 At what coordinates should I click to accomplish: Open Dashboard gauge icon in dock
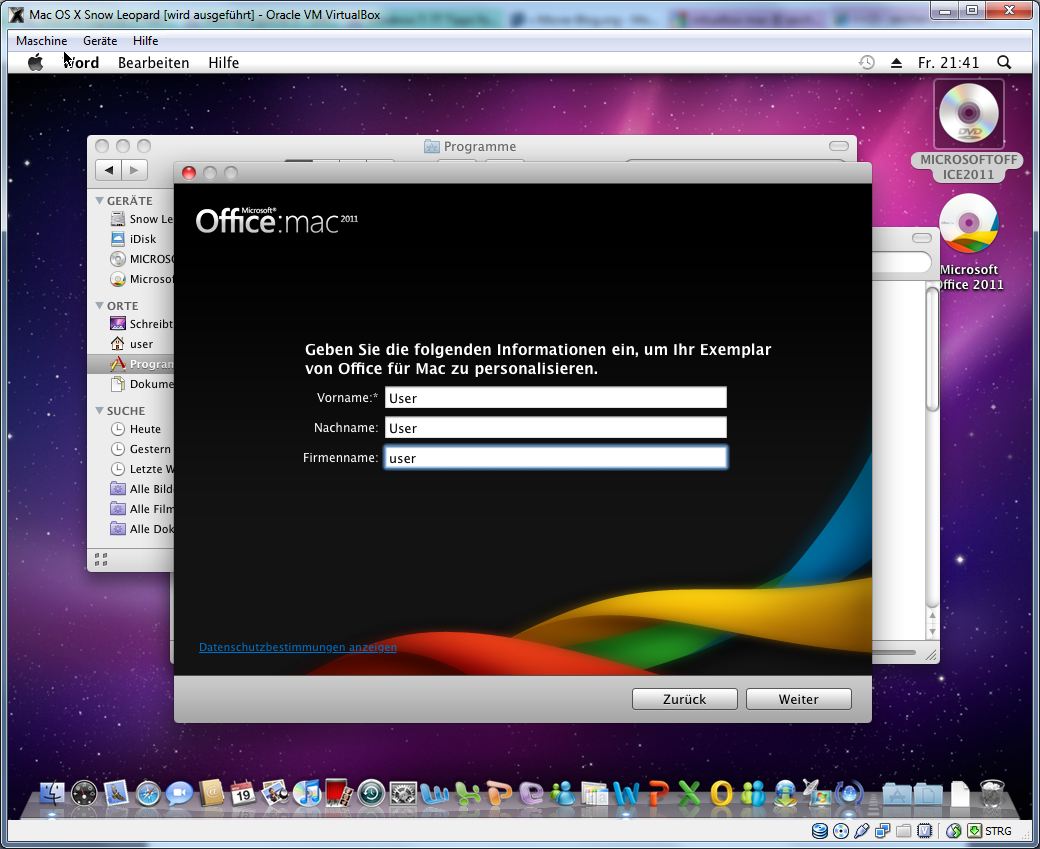click(84, 793)
